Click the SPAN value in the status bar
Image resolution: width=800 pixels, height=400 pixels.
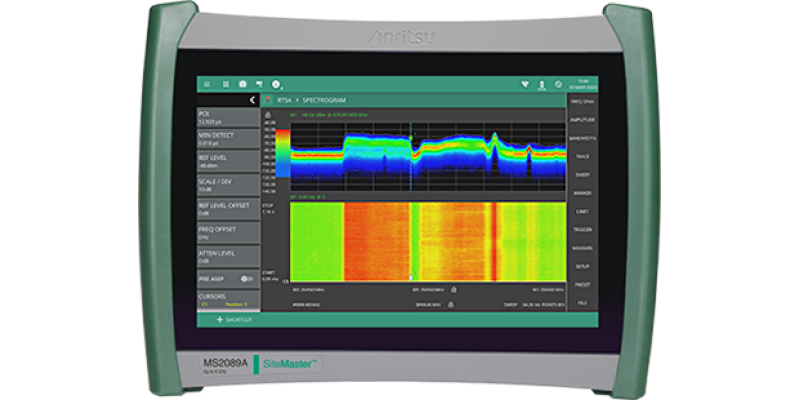tap(429, 305)
